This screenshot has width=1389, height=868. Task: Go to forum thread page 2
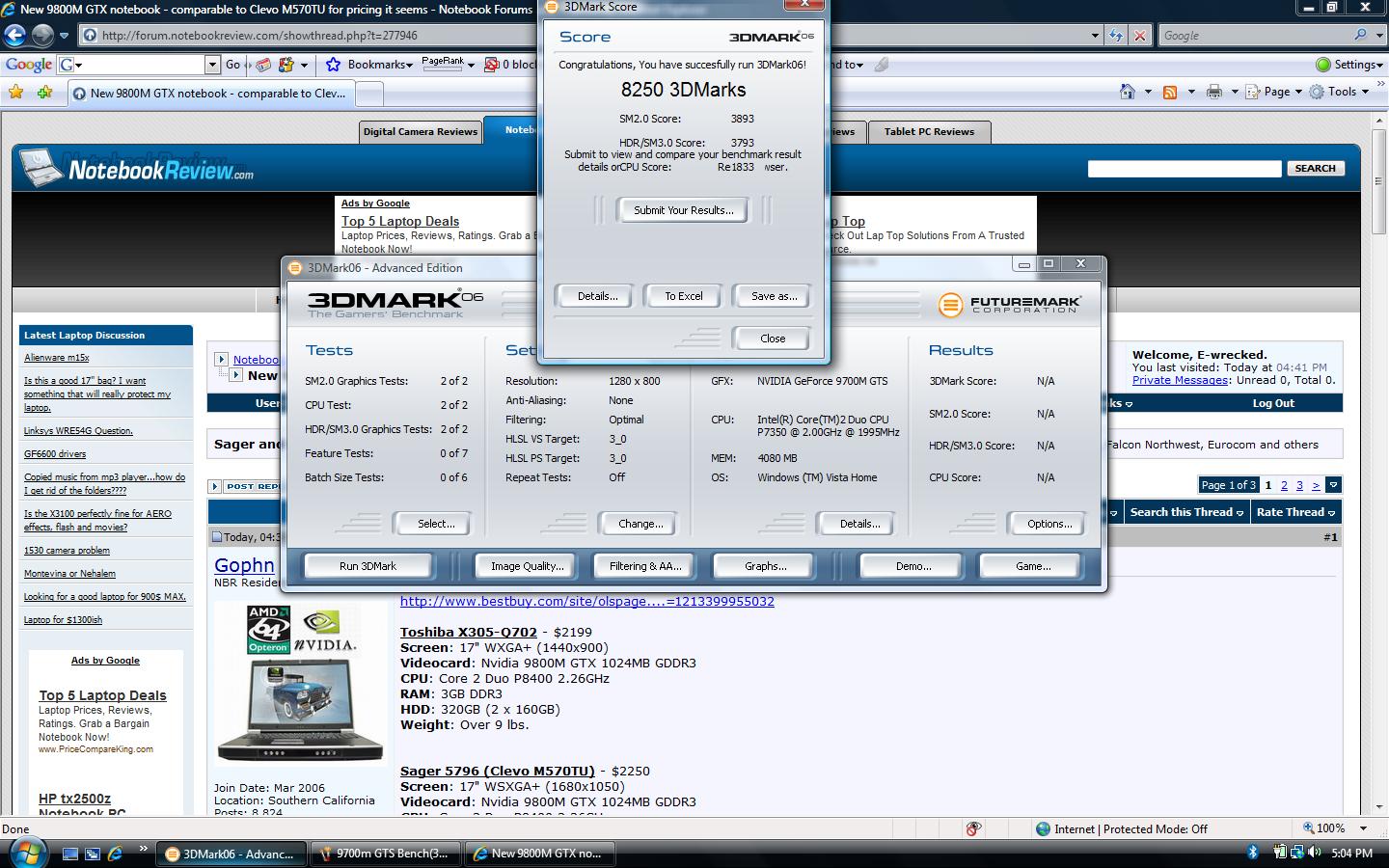pos(1284,485)
